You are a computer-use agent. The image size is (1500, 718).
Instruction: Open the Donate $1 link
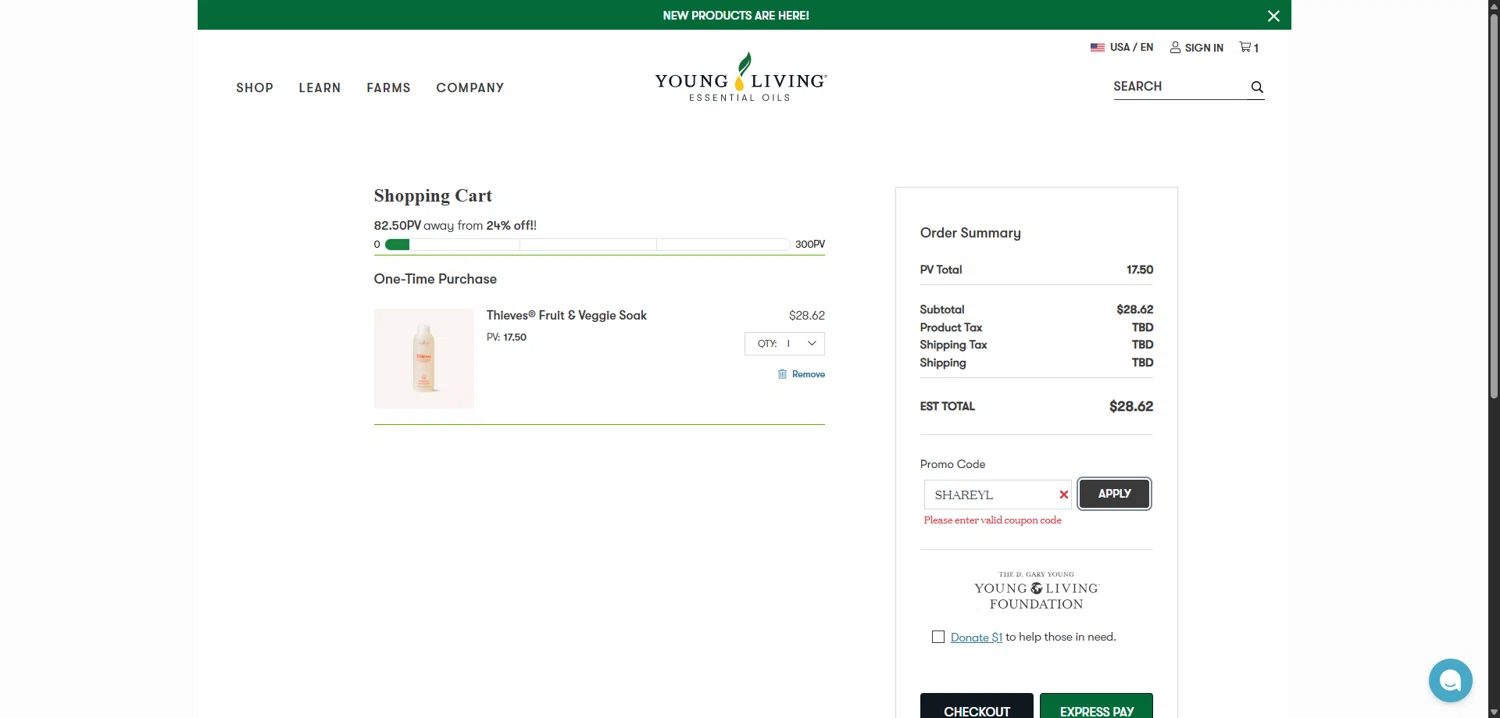[976, 637]
